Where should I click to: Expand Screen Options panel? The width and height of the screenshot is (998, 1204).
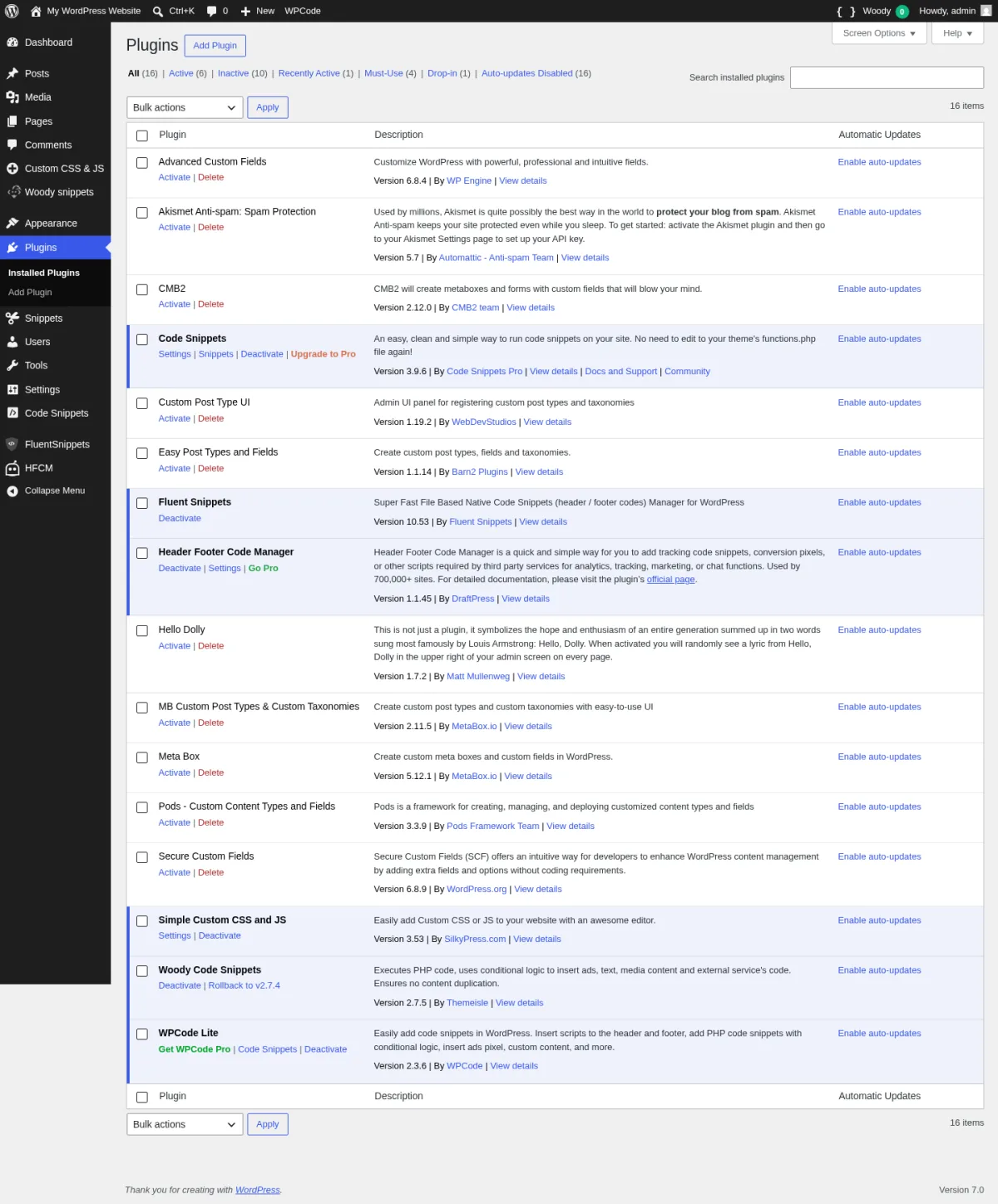pyautogui.click(x=879, y=33)
